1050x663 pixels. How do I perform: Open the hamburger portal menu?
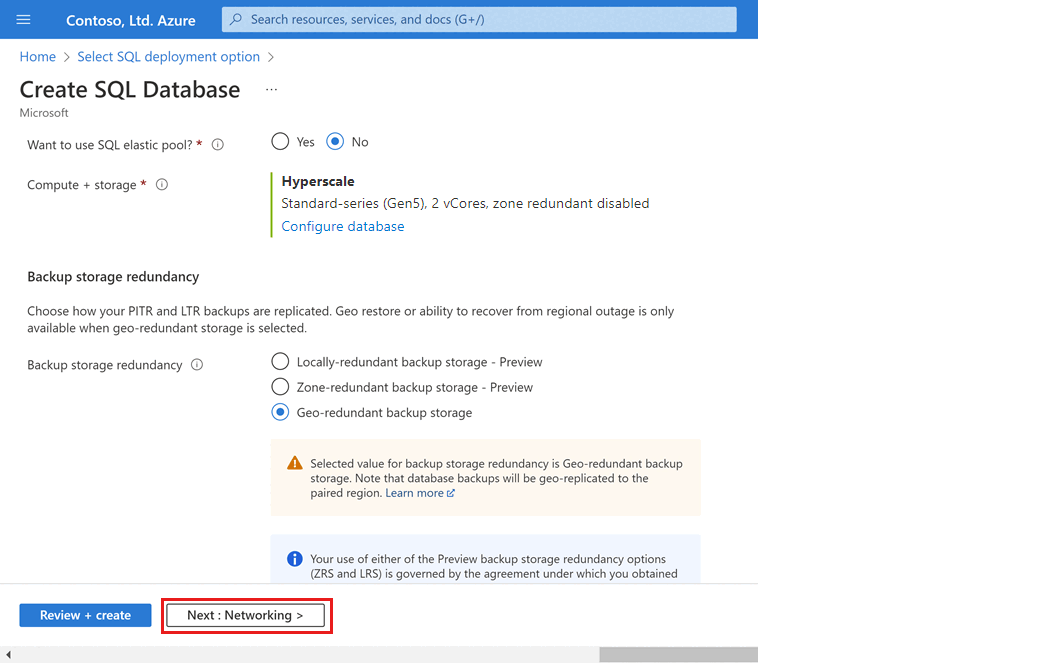click(x=24, y=20)
